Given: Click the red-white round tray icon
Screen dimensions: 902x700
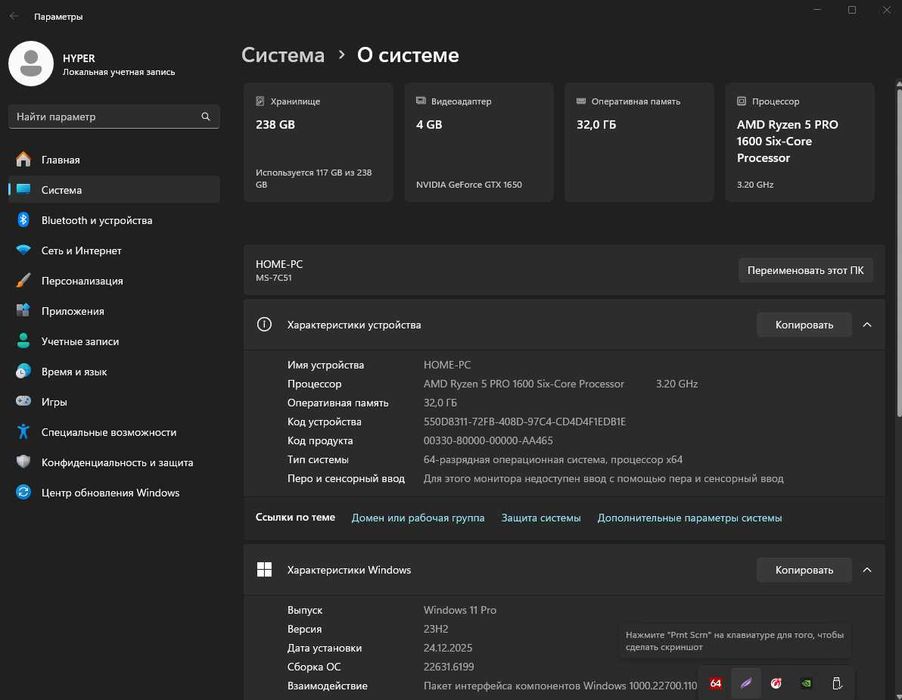Looking at the screenshot, I should click(x=776, y=683).
